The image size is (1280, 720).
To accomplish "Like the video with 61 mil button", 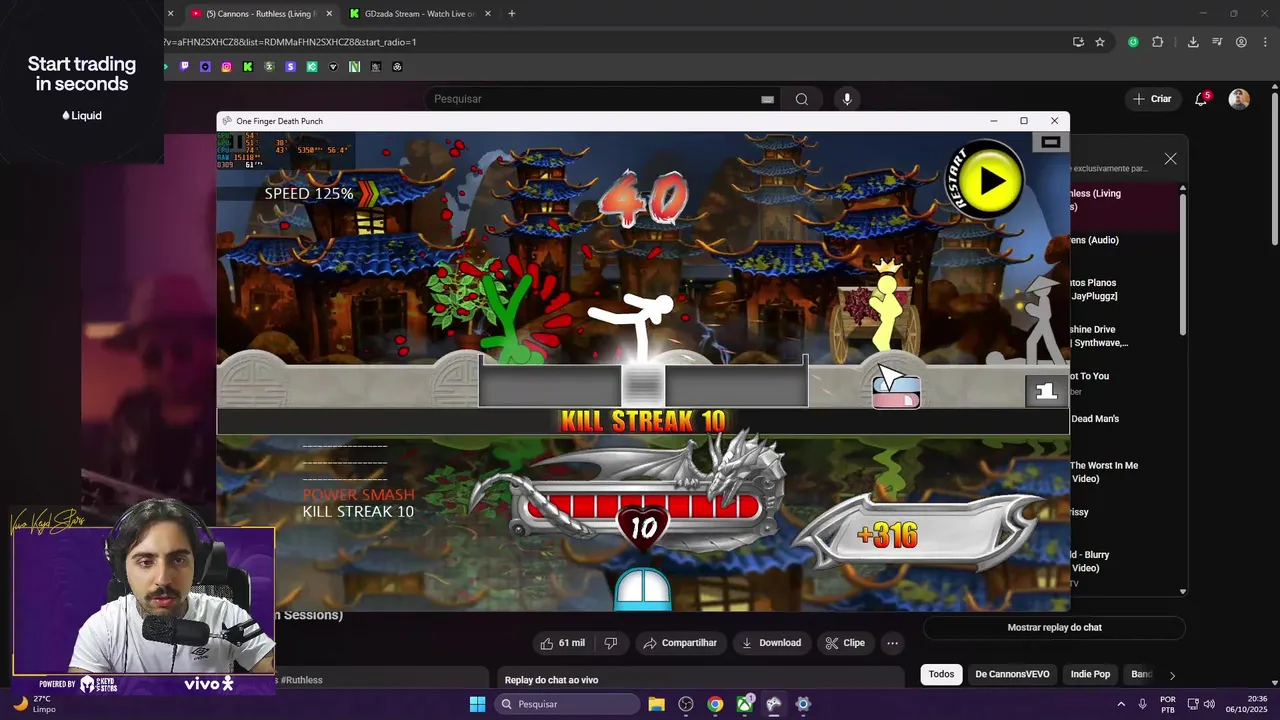I will point(562,643).
